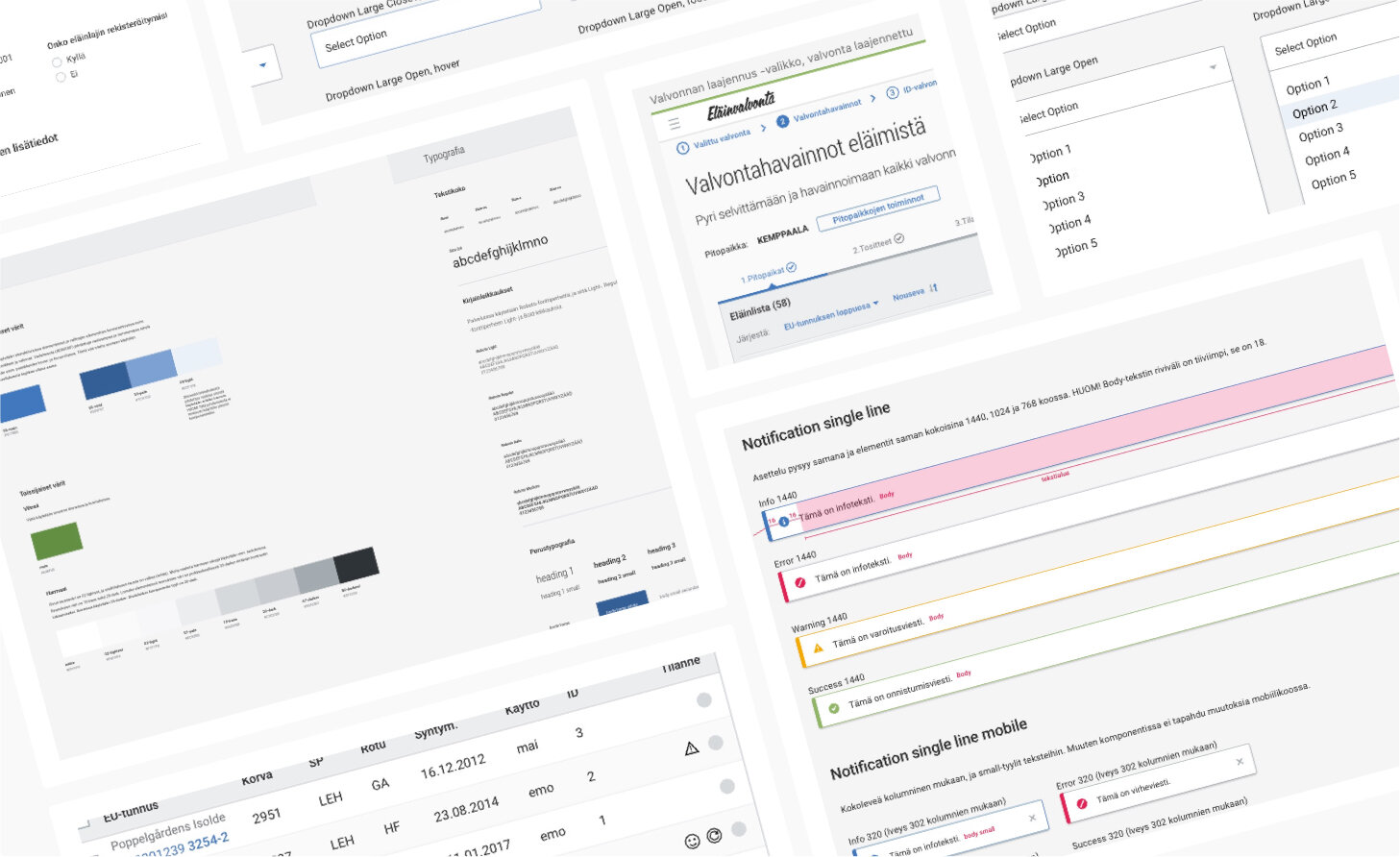Click the smiley face icon in the animal table
The height and width of the screenshot is (857, 1400).
(692, 842)
